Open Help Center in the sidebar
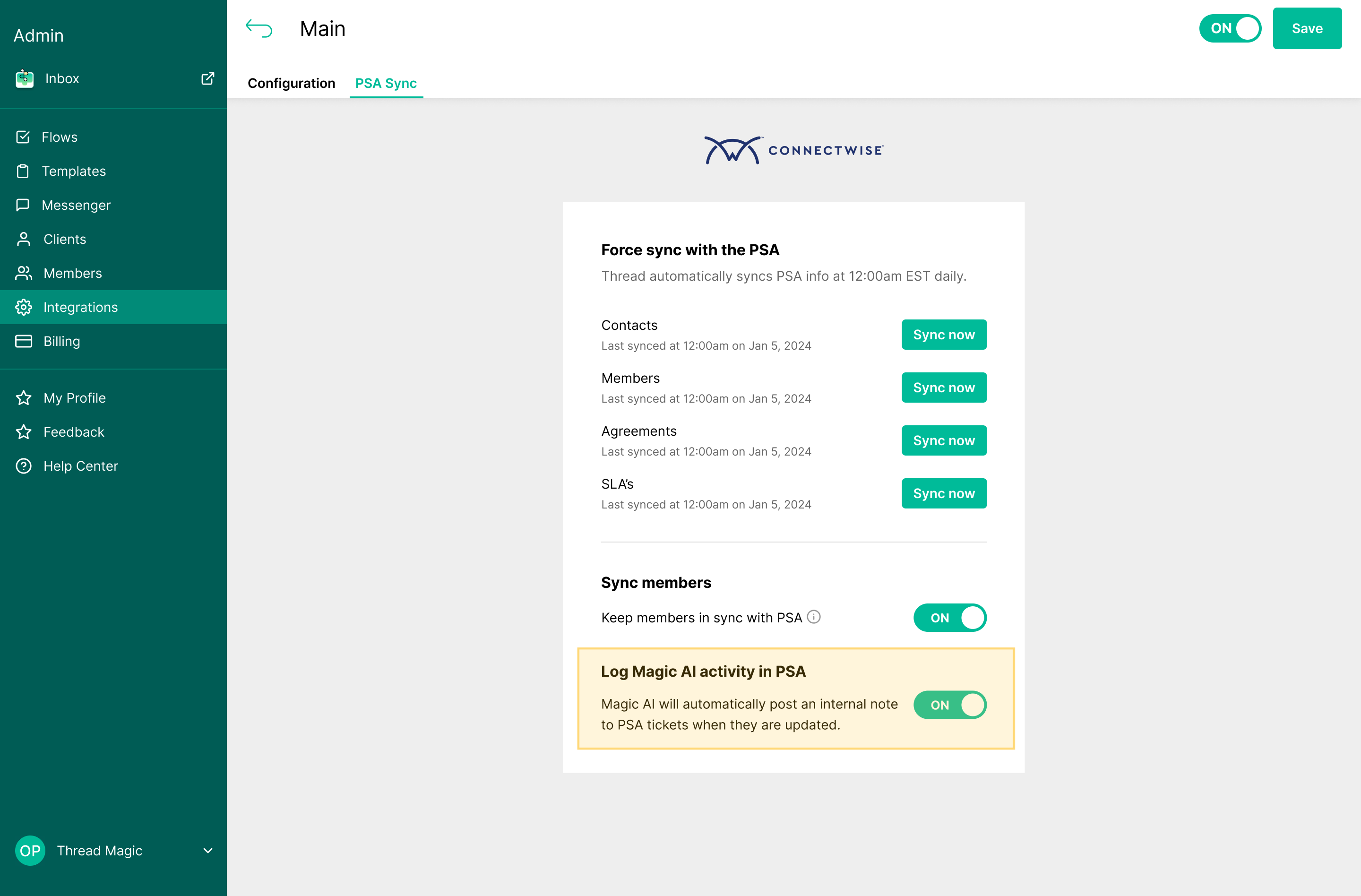The height and width of the screenshot is (896, 1361). [x=113, y=466]
